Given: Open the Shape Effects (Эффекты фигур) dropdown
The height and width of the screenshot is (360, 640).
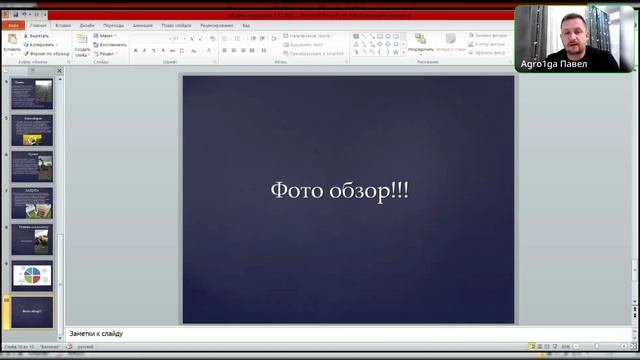Looking at the screenshot, I should 488,53.
